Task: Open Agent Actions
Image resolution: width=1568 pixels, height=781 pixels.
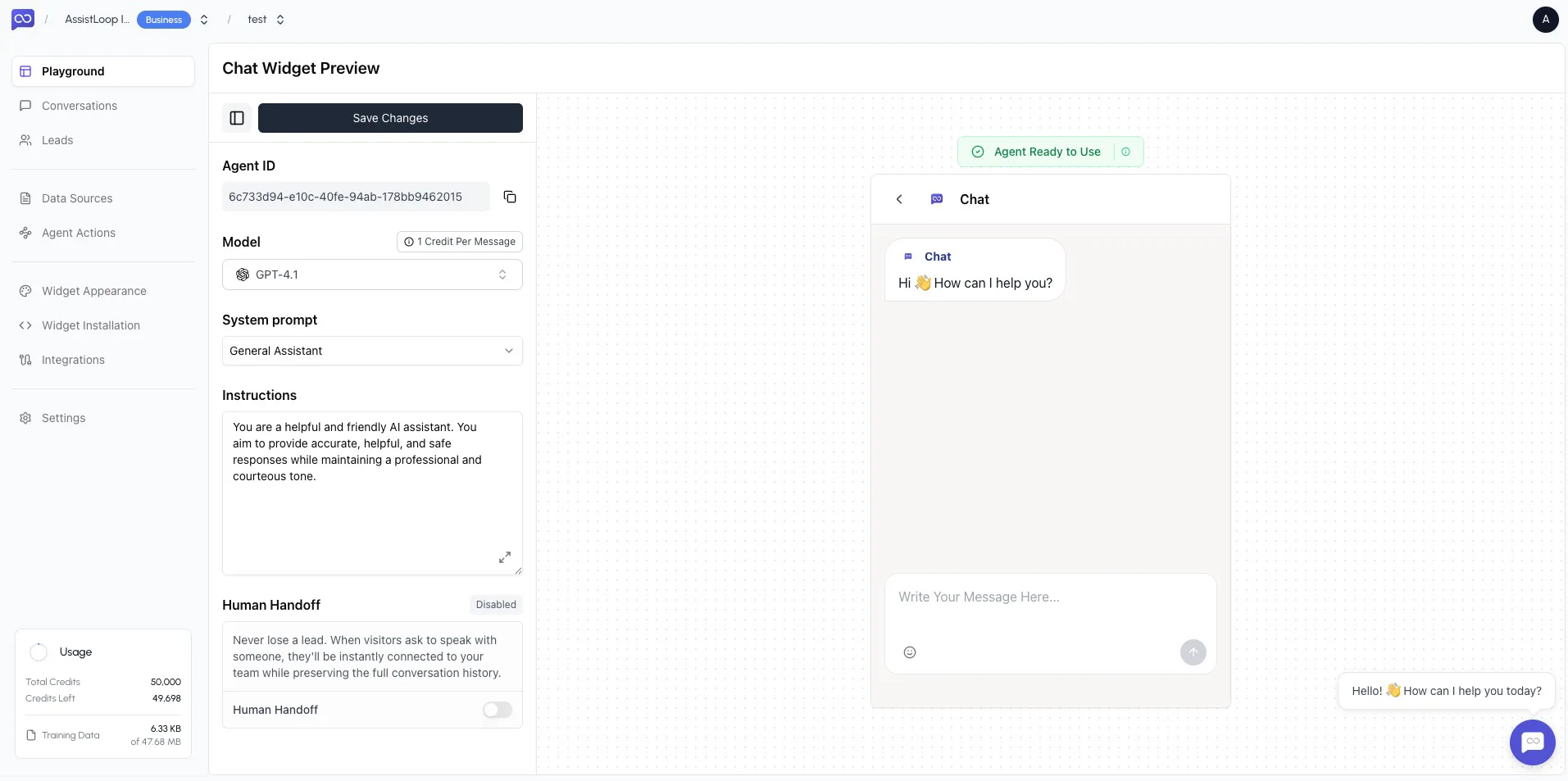Action: pos(103,233)
